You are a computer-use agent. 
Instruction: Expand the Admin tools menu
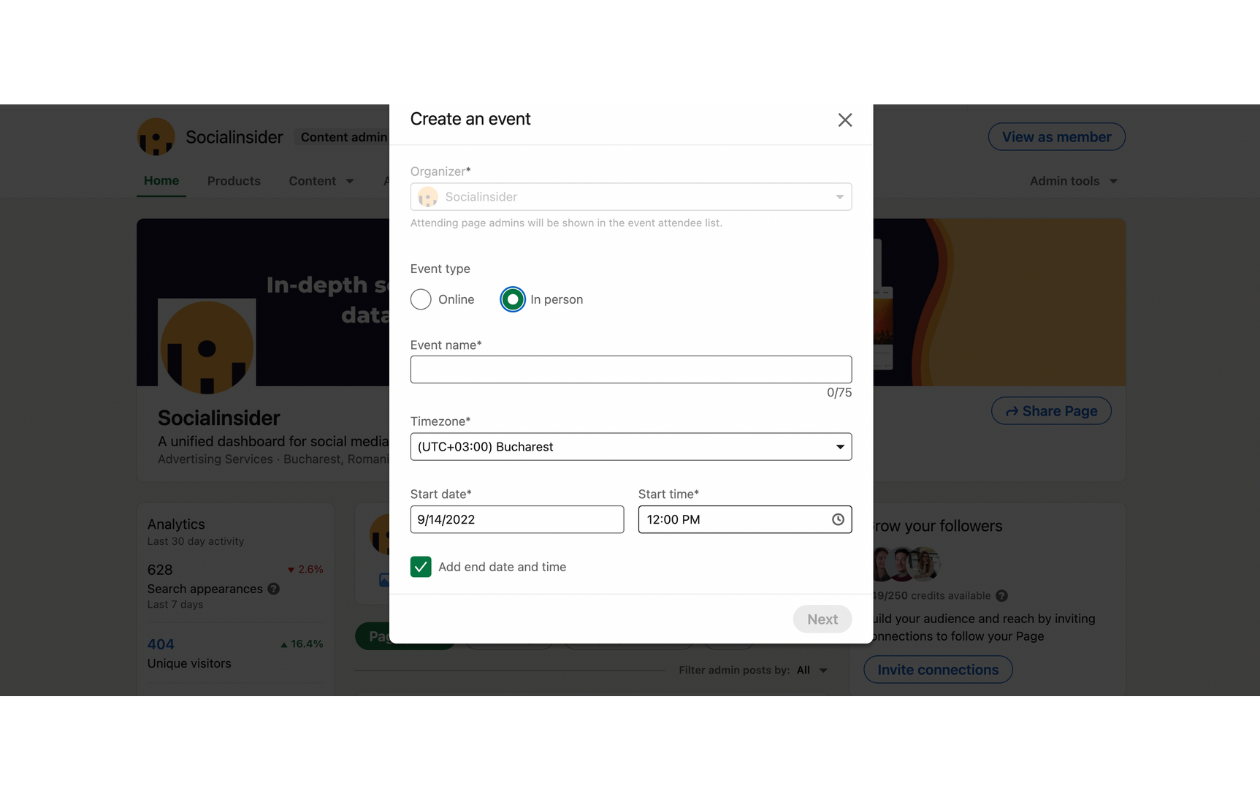1074,181
